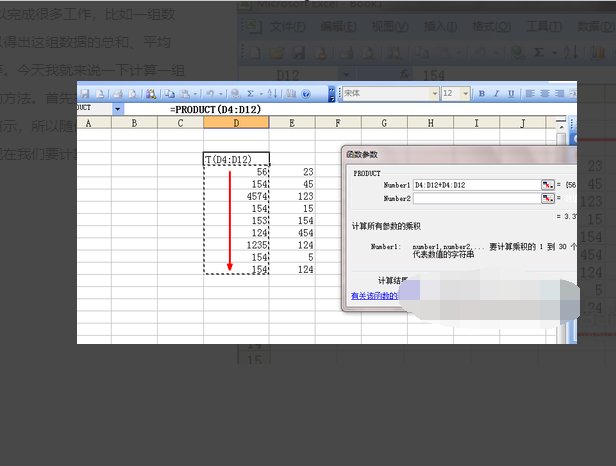Click the AutoSum sigma icon
The height and width of the screenshot is (466, 616).
pos(250,94)
